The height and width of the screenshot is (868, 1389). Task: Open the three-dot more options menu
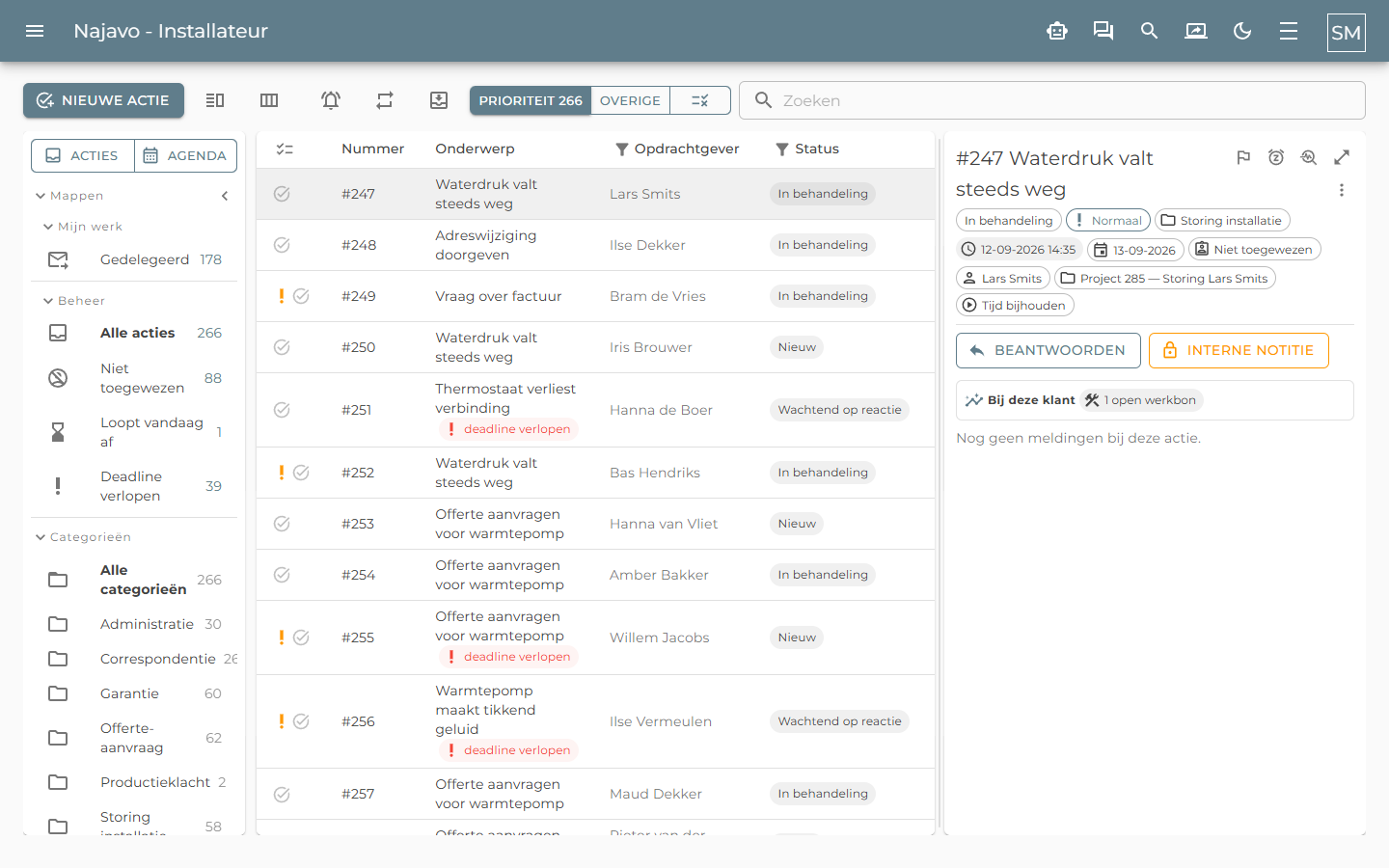point(1342,190)
